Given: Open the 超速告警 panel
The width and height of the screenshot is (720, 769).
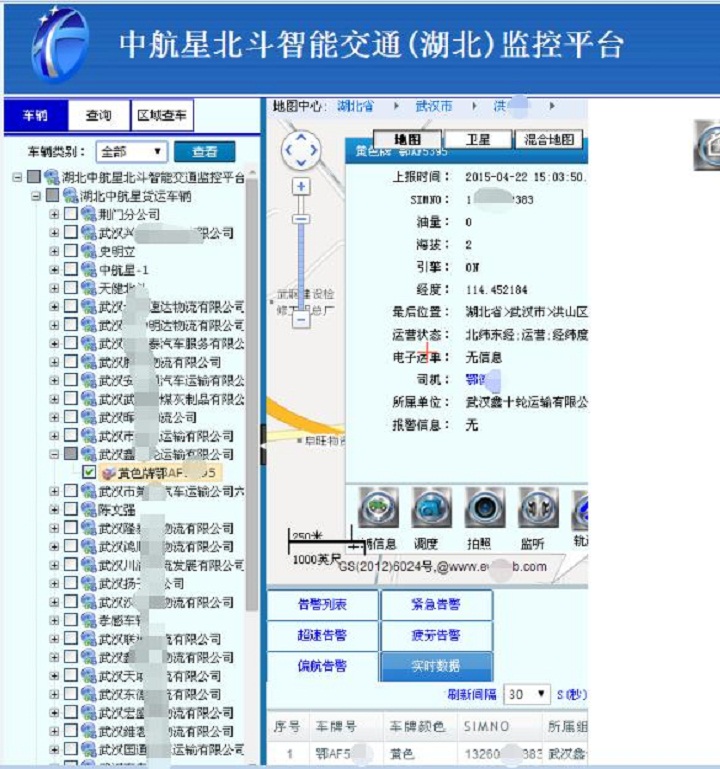Looking at the screenshot, I should [323, 636].
